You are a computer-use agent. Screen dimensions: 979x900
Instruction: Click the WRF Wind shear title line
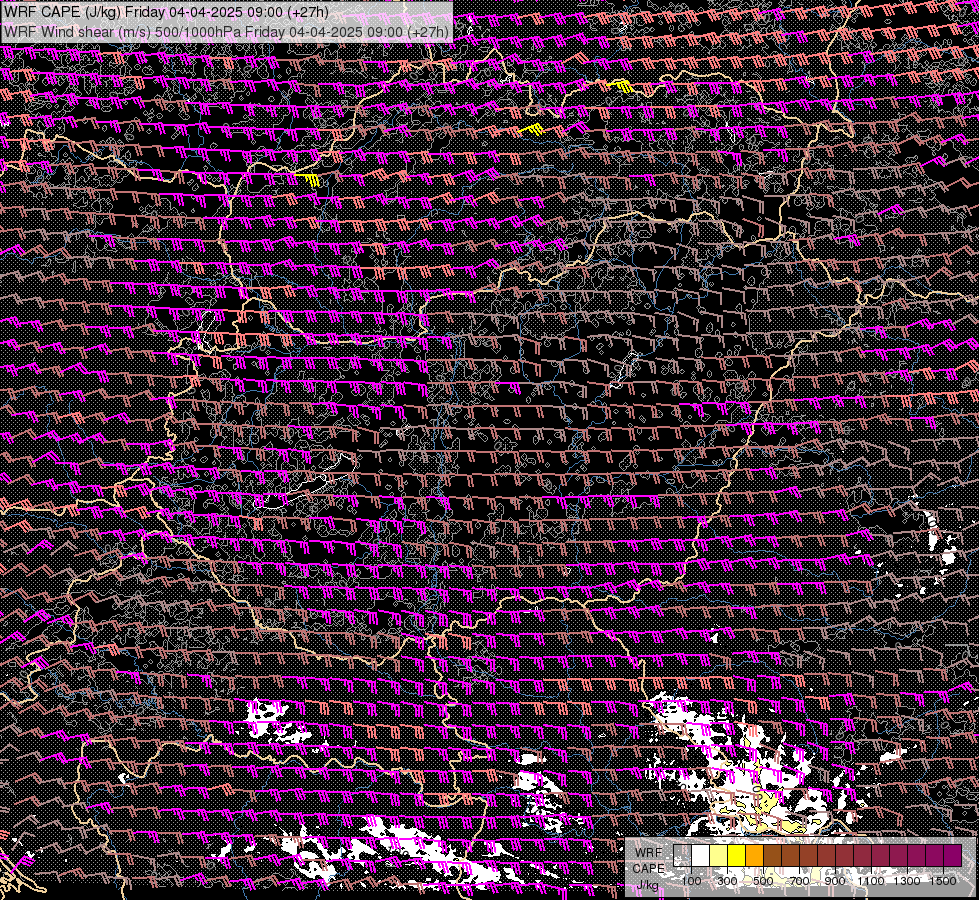coord(225,31)
